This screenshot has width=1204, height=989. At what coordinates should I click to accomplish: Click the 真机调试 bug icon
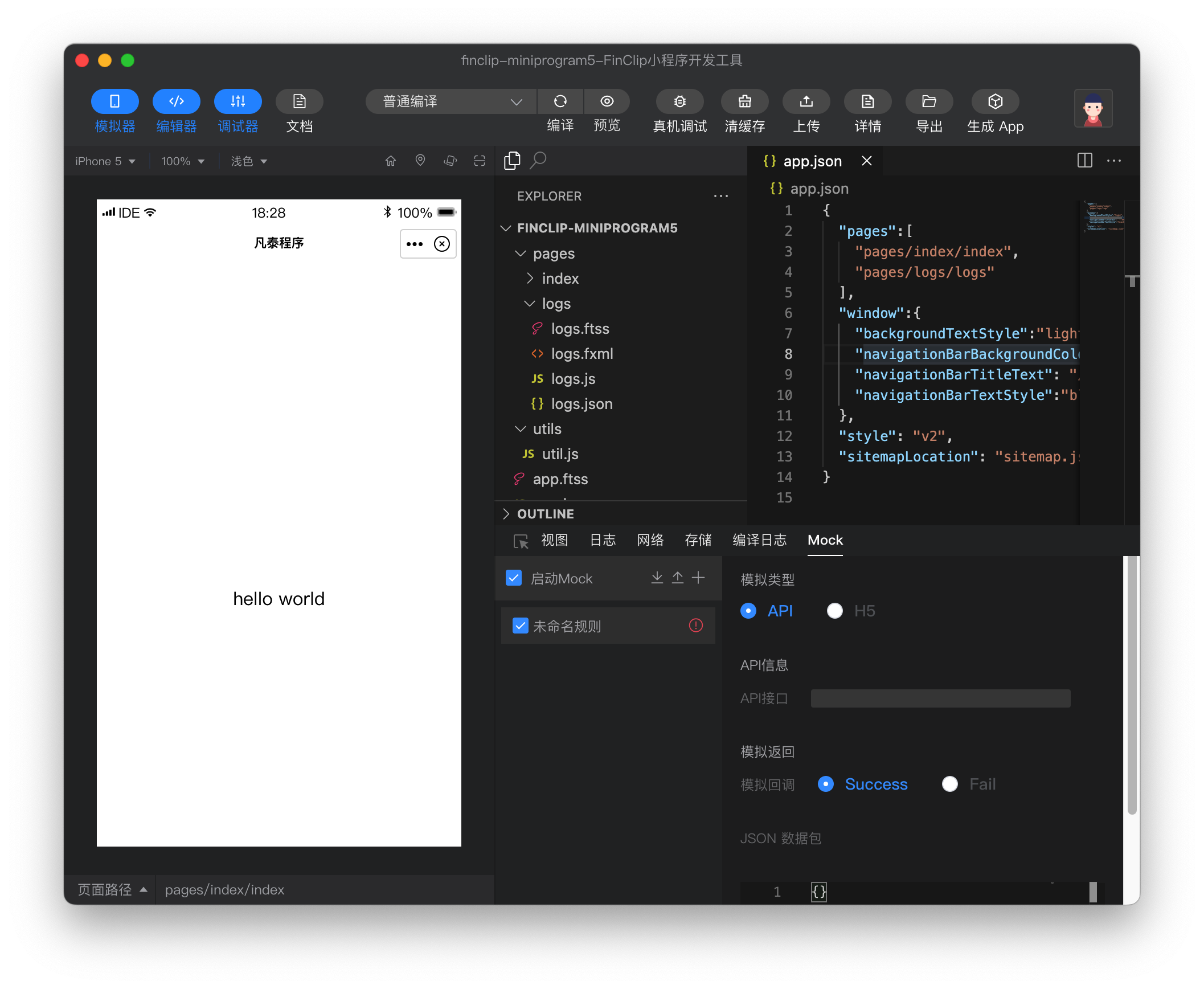pyautogui.click(x=679, y=101)
